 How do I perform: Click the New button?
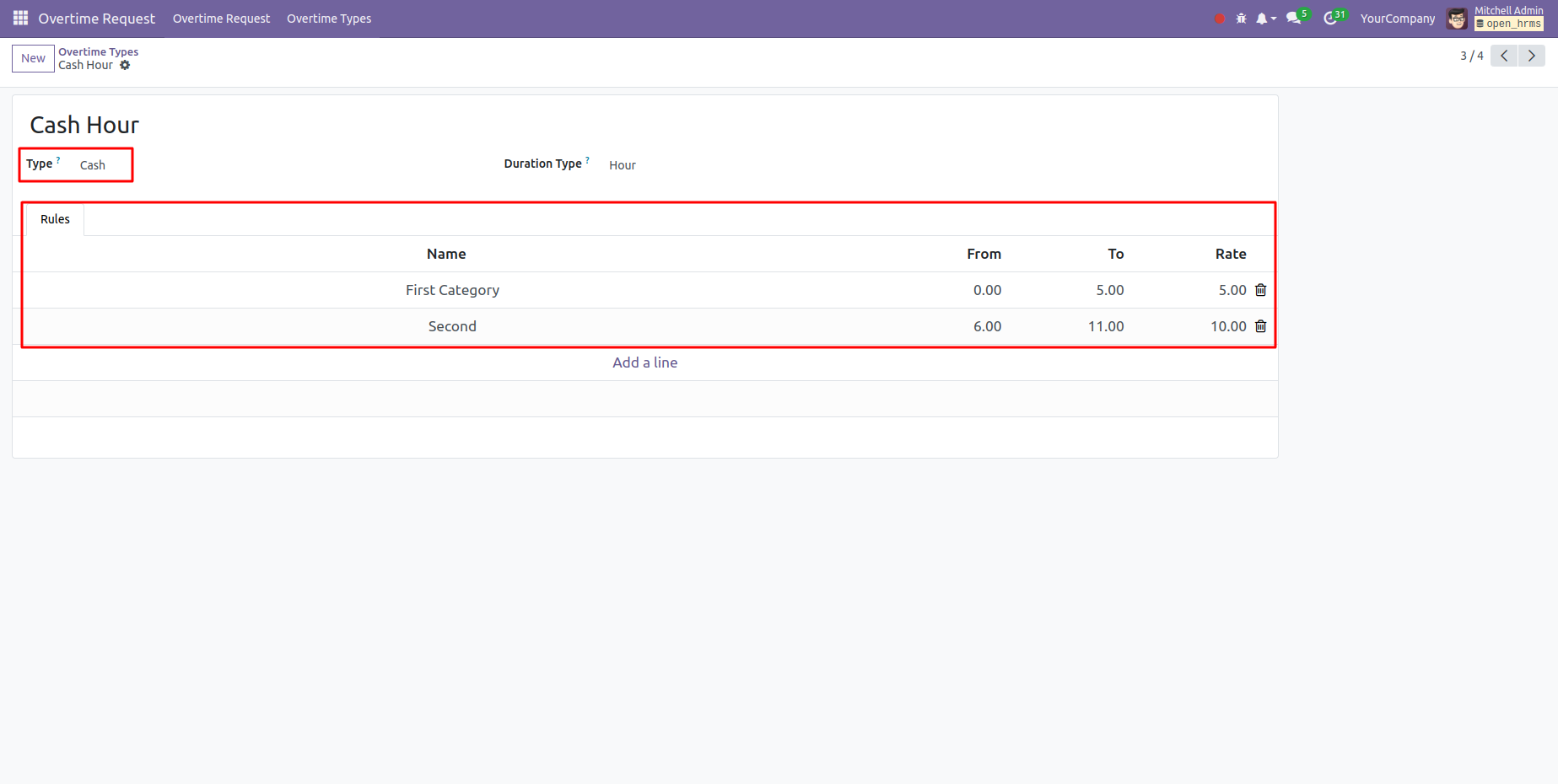coord(33,58)
